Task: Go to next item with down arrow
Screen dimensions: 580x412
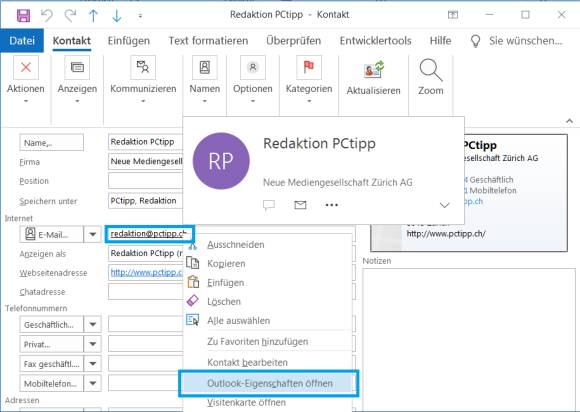Action: (x=117, y=16)
